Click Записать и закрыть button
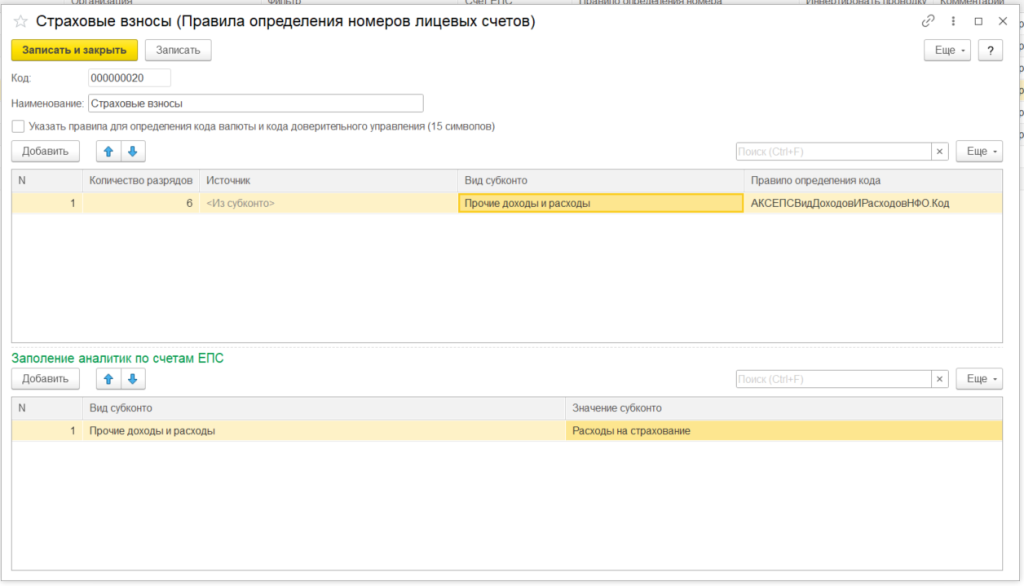 [74, 50]
